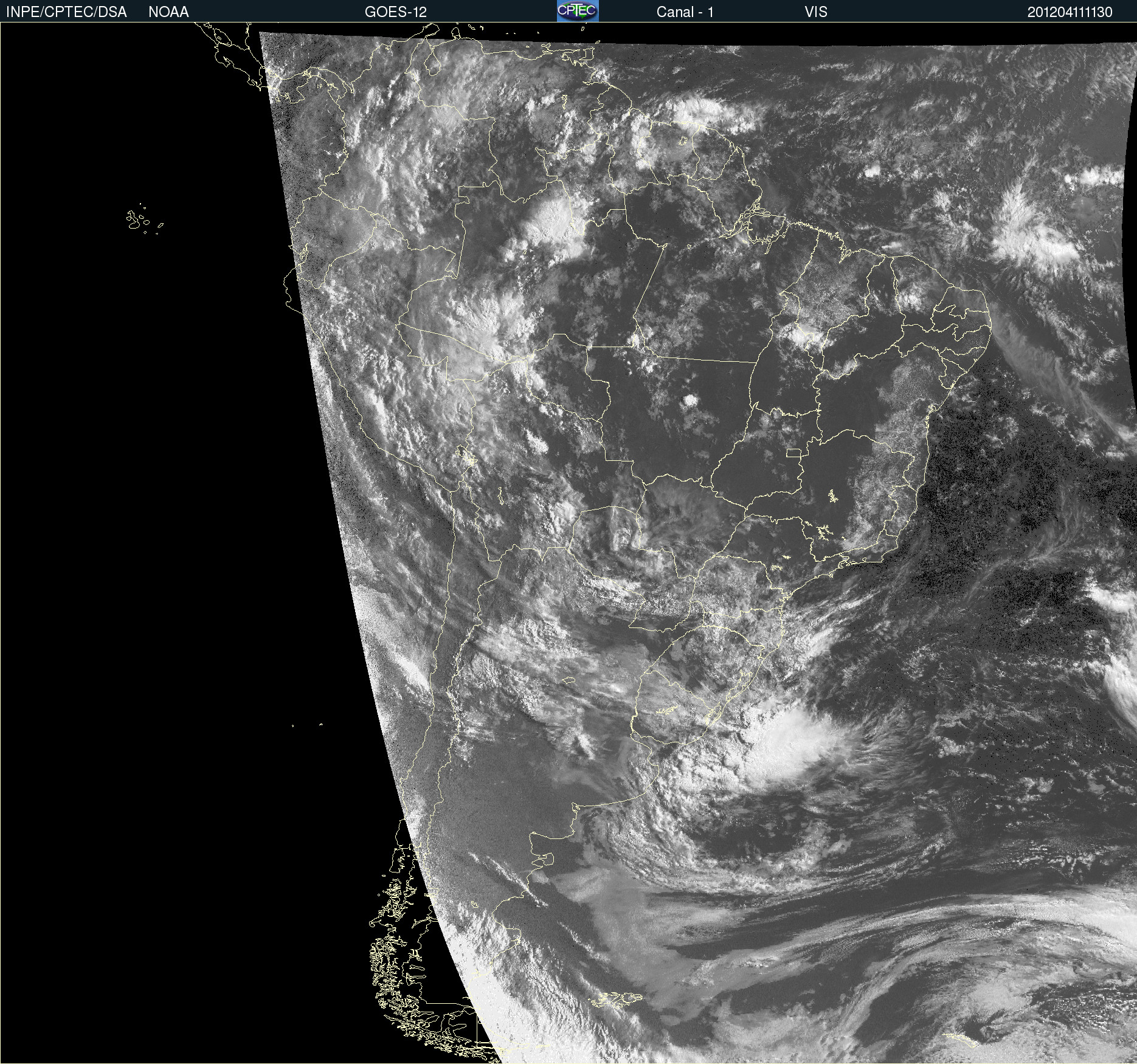The height and width of the screenshot is (1064, 1137).
Task: Select the 201204111130 timestamp text
Action: click(1070, 12)
